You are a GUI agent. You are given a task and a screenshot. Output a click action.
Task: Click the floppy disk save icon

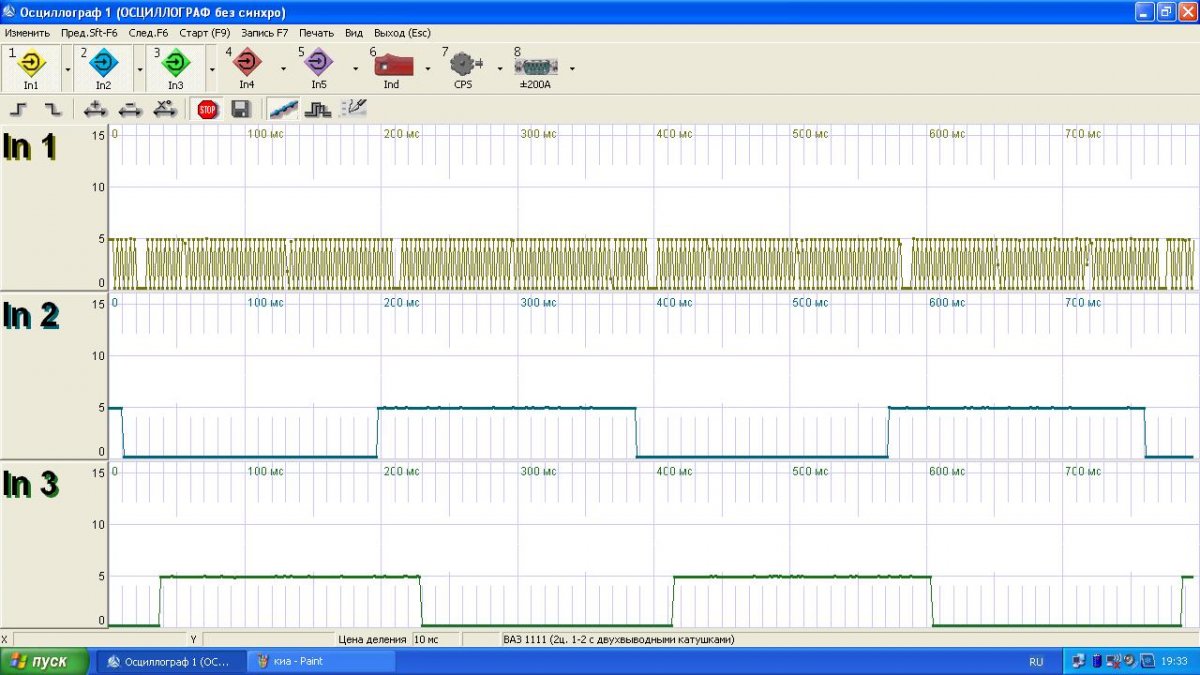[240, 109]
